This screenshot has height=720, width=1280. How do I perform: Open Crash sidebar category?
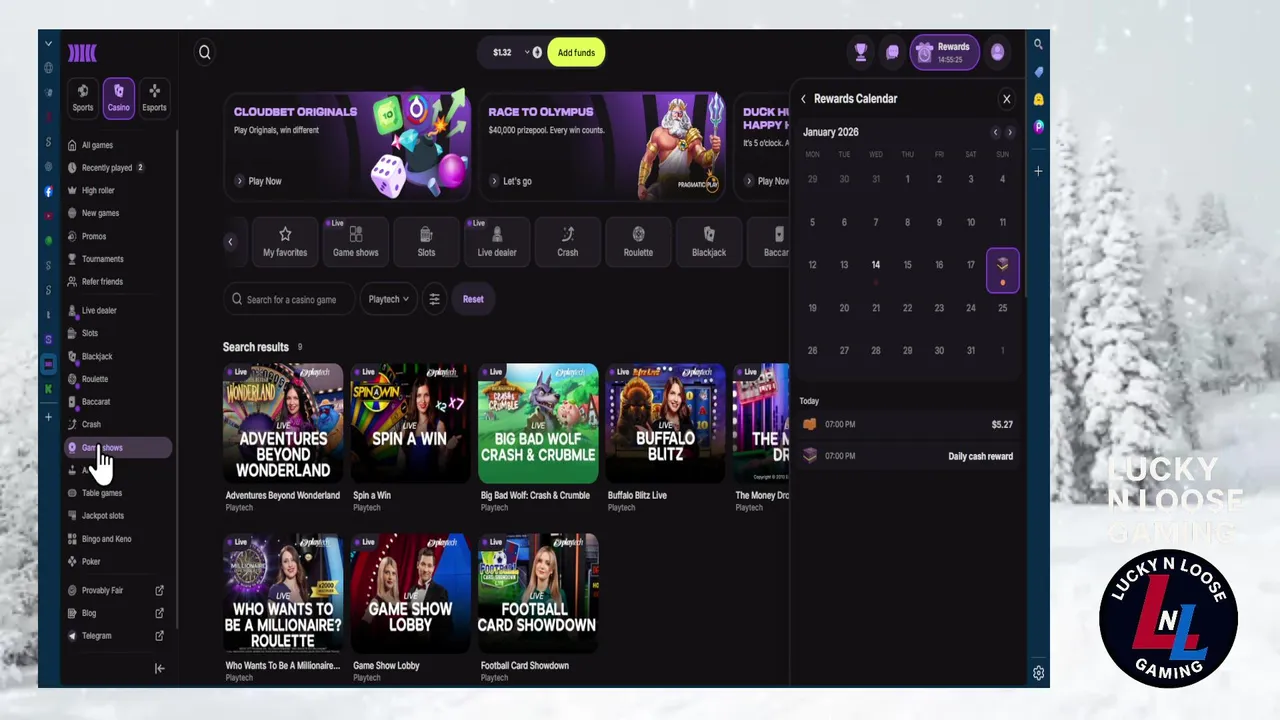point(117,424)
